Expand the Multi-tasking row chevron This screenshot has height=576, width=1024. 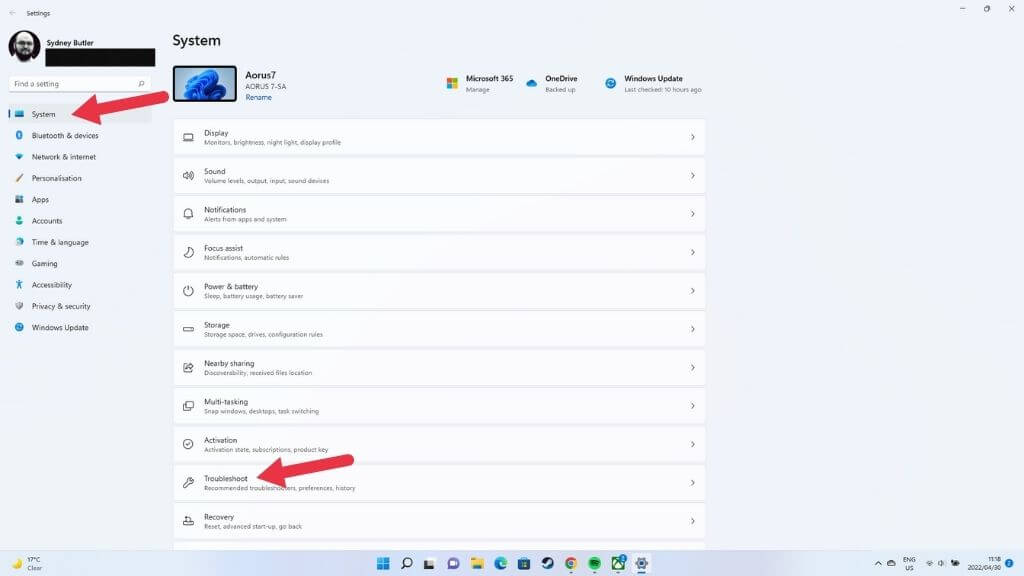[692, 406]
